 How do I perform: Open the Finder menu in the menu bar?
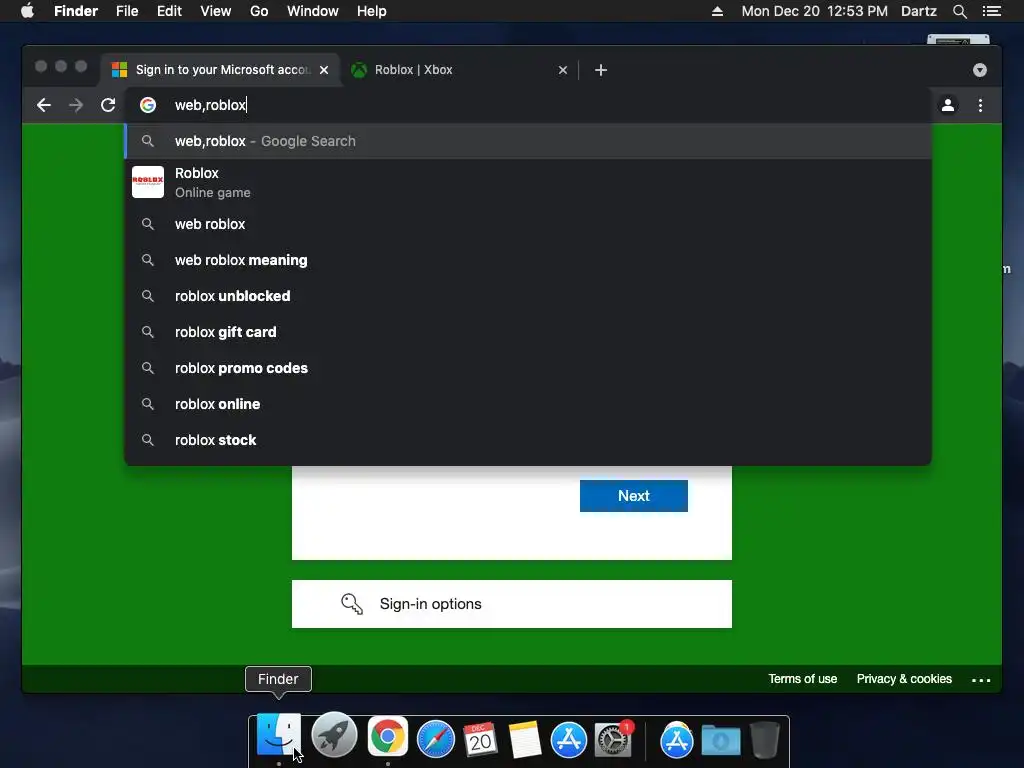click(x=76, y=11)
